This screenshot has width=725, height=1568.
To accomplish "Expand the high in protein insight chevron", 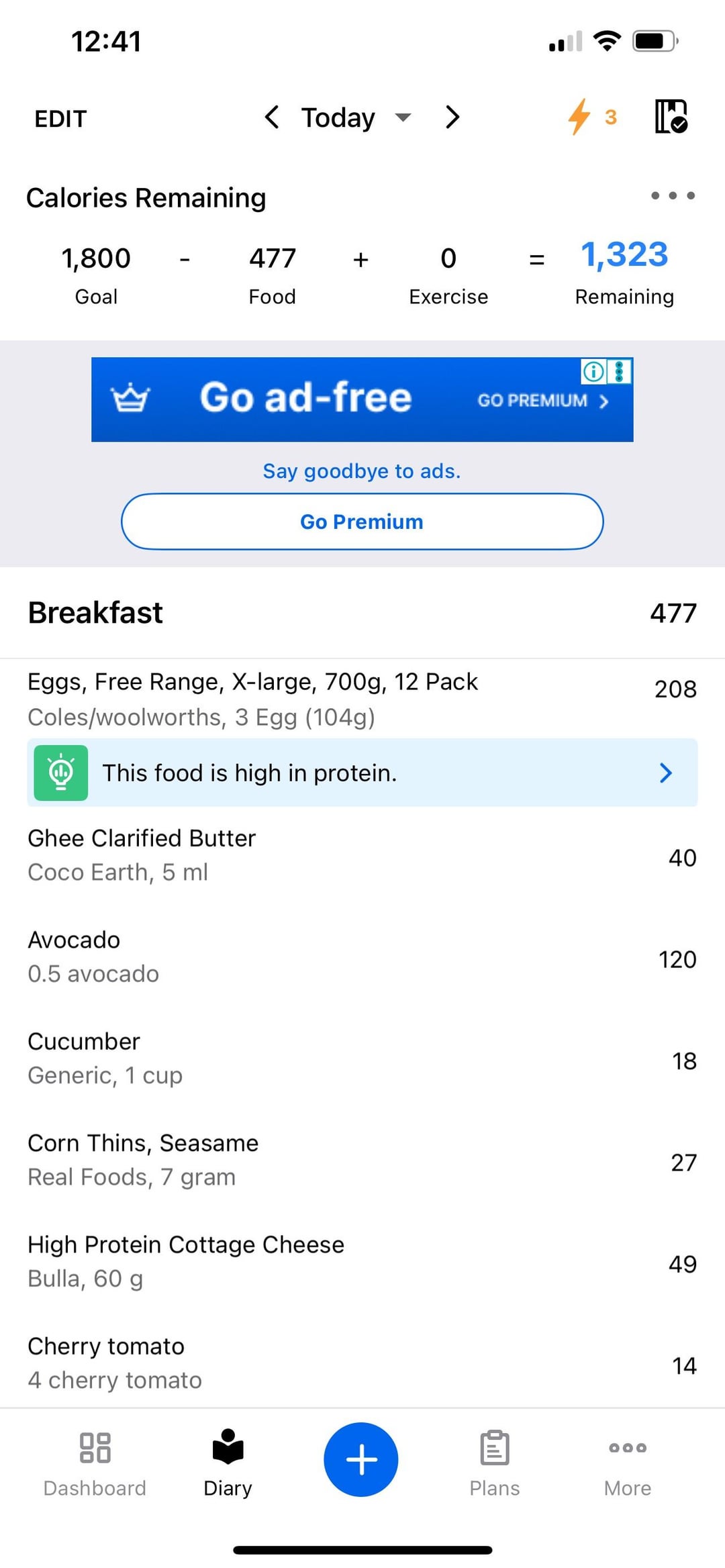I will coord(665,773).
